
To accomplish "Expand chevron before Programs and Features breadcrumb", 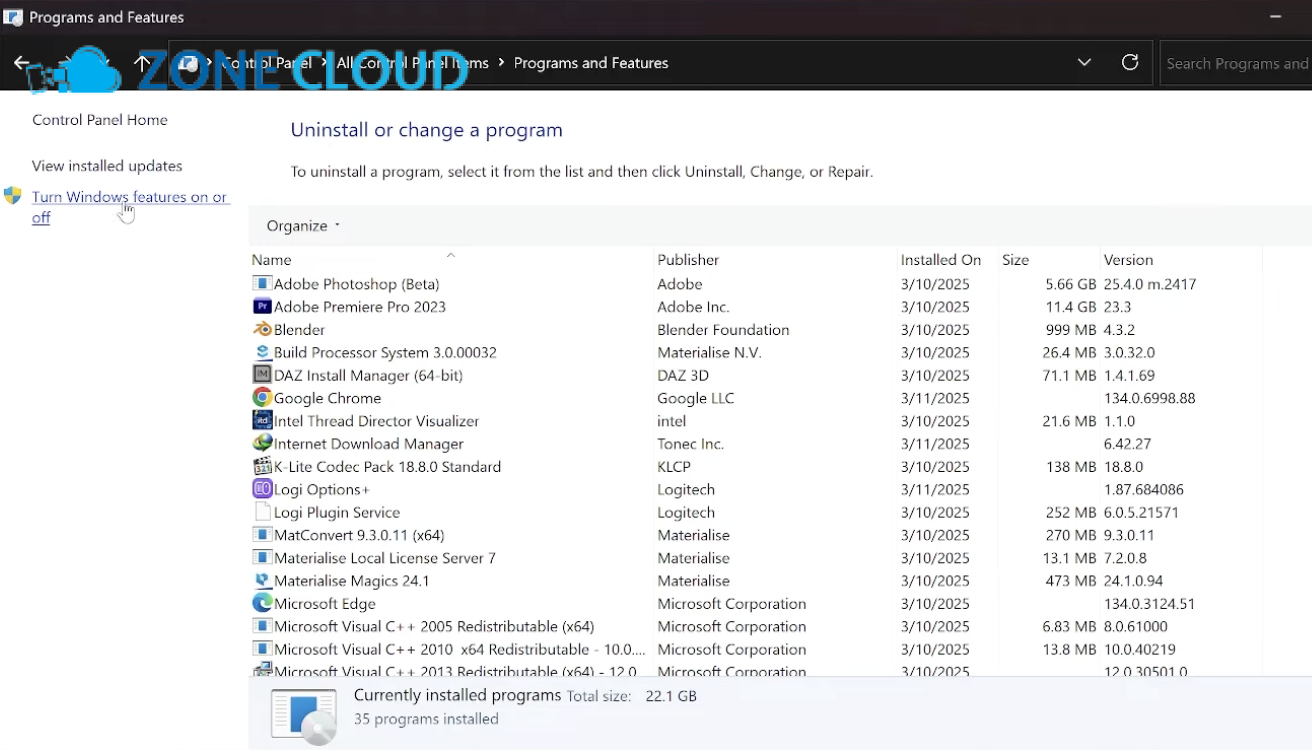I will [x=501, y=63].
